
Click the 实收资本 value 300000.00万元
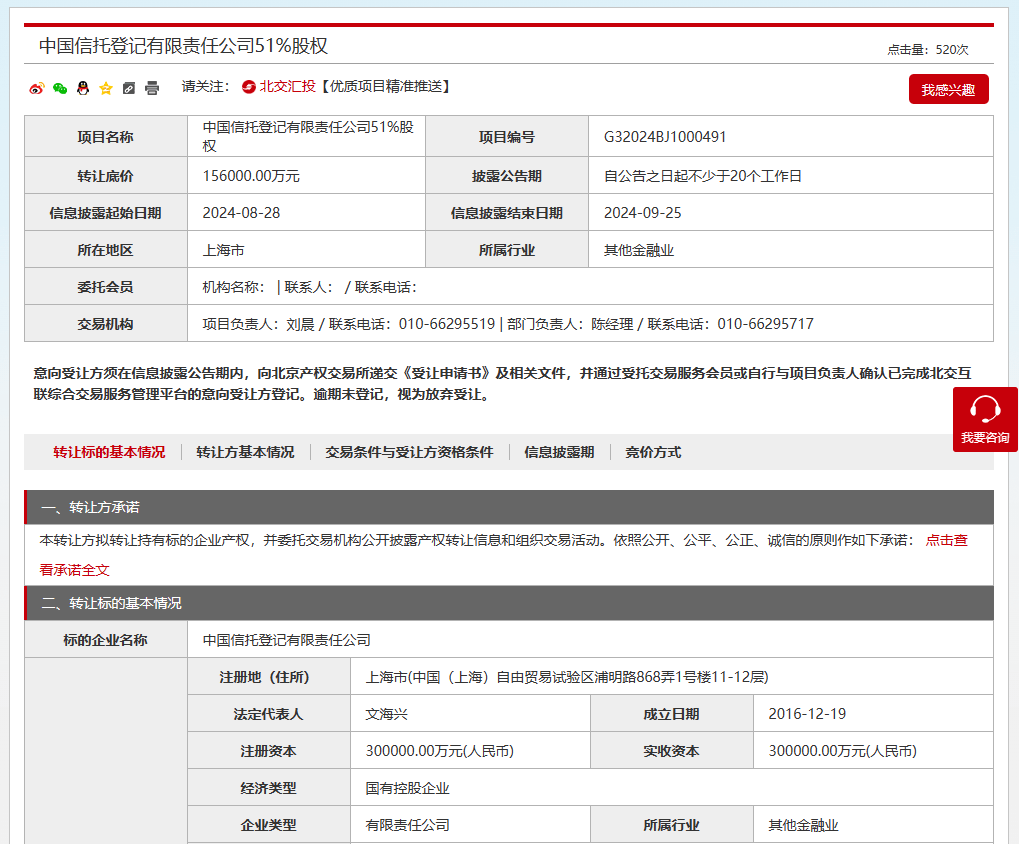pyautogui.click(x=842, y=751)
